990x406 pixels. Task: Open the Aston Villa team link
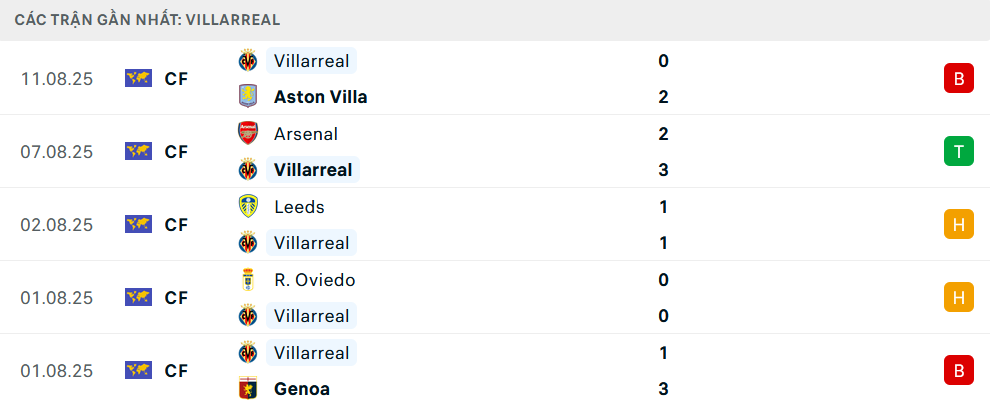tap(320, 97)
